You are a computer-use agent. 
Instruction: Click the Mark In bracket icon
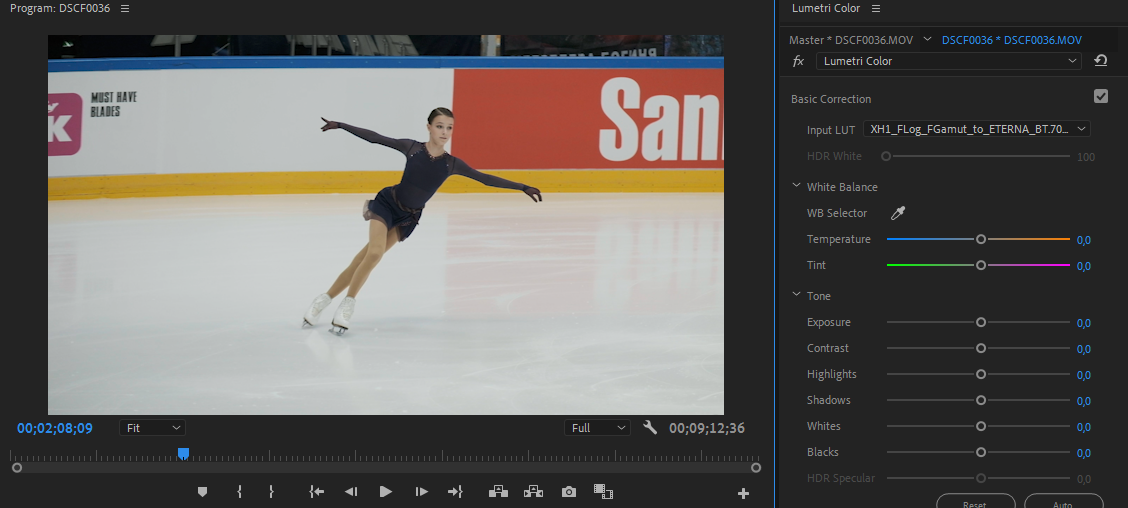tap(239, 491)
